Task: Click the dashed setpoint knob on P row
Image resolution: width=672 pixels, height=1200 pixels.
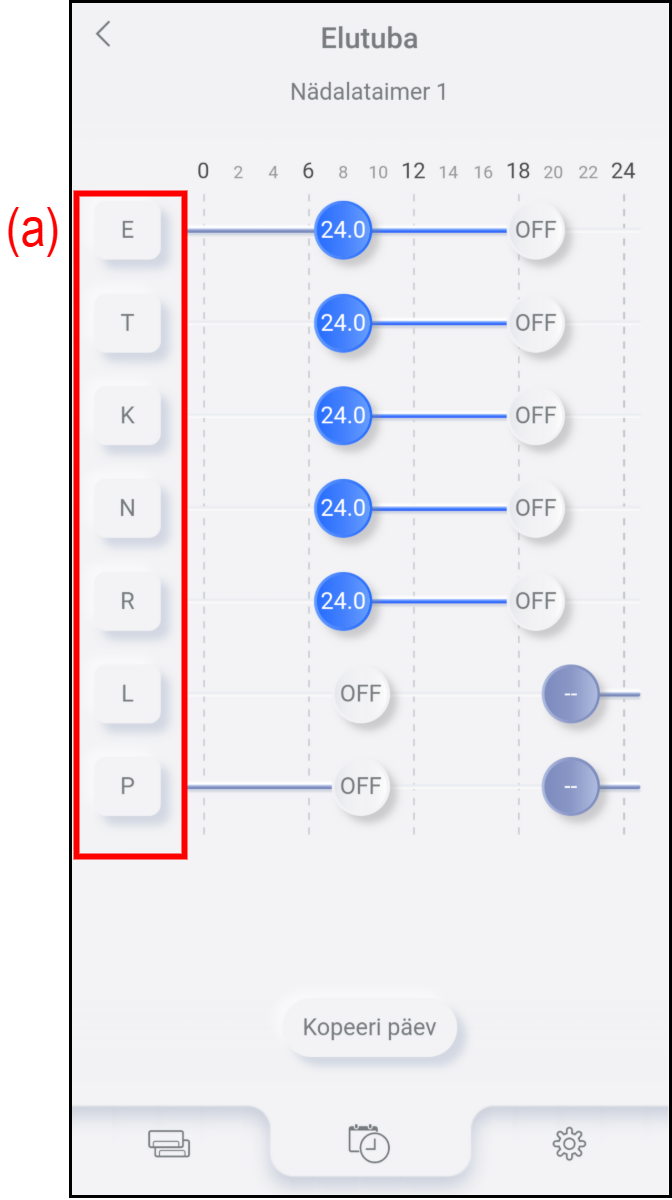Action: pyautogui.click(x=570, y=786)
